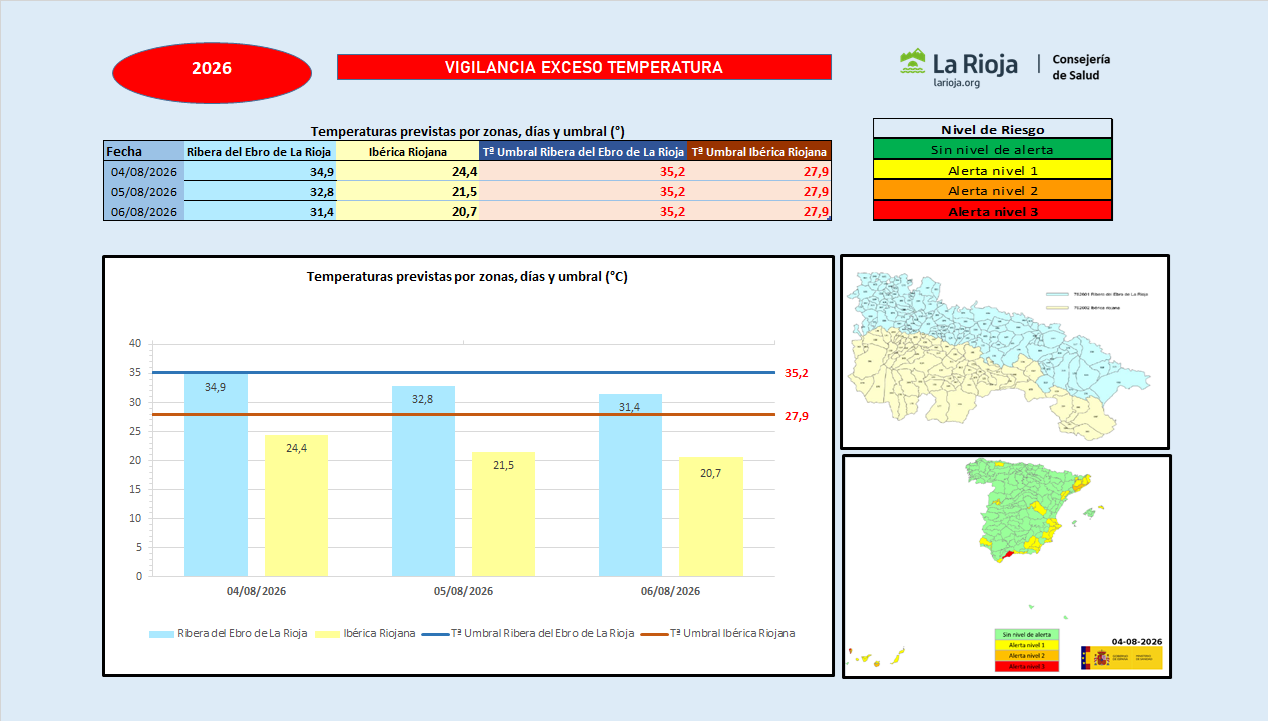The image size is (1268, 721).
Task: Click red Alerta nivel 3 swatch
Action: [992, 211]
